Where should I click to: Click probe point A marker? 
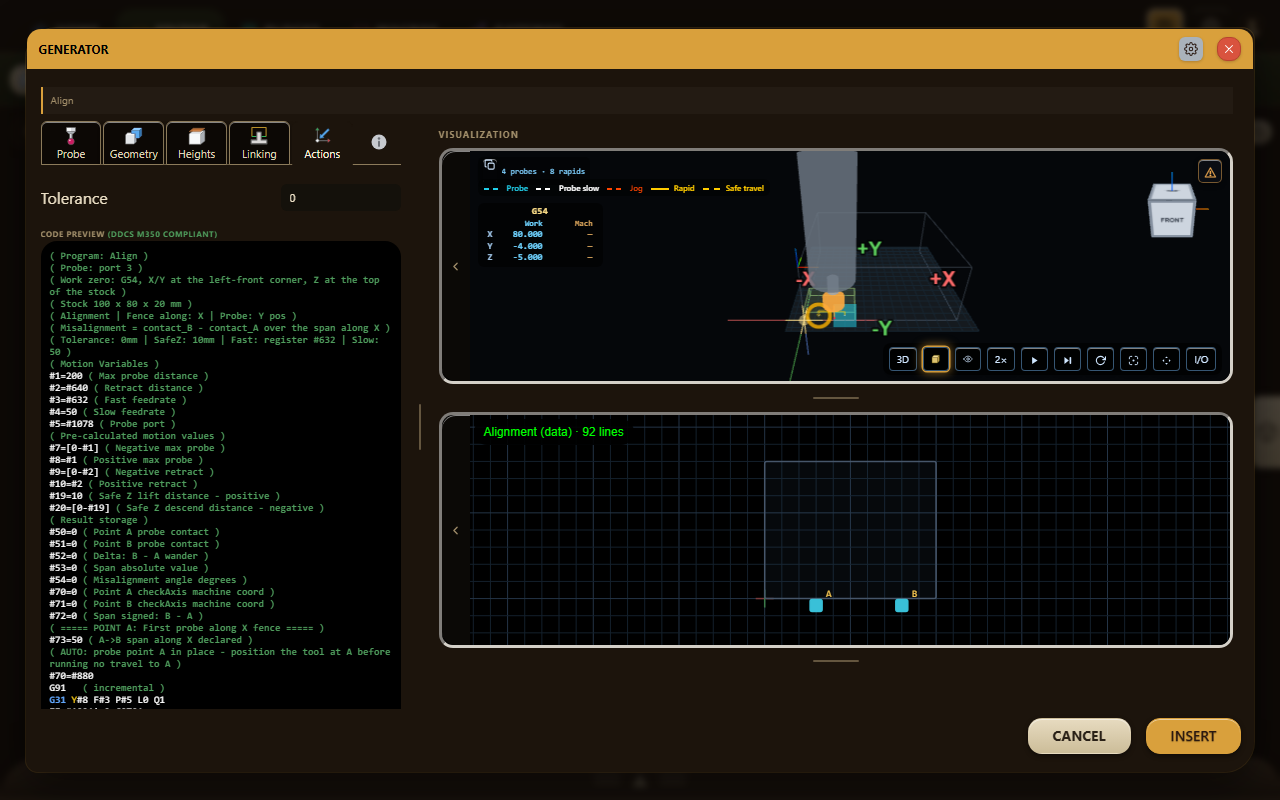(x=816, y=605)
